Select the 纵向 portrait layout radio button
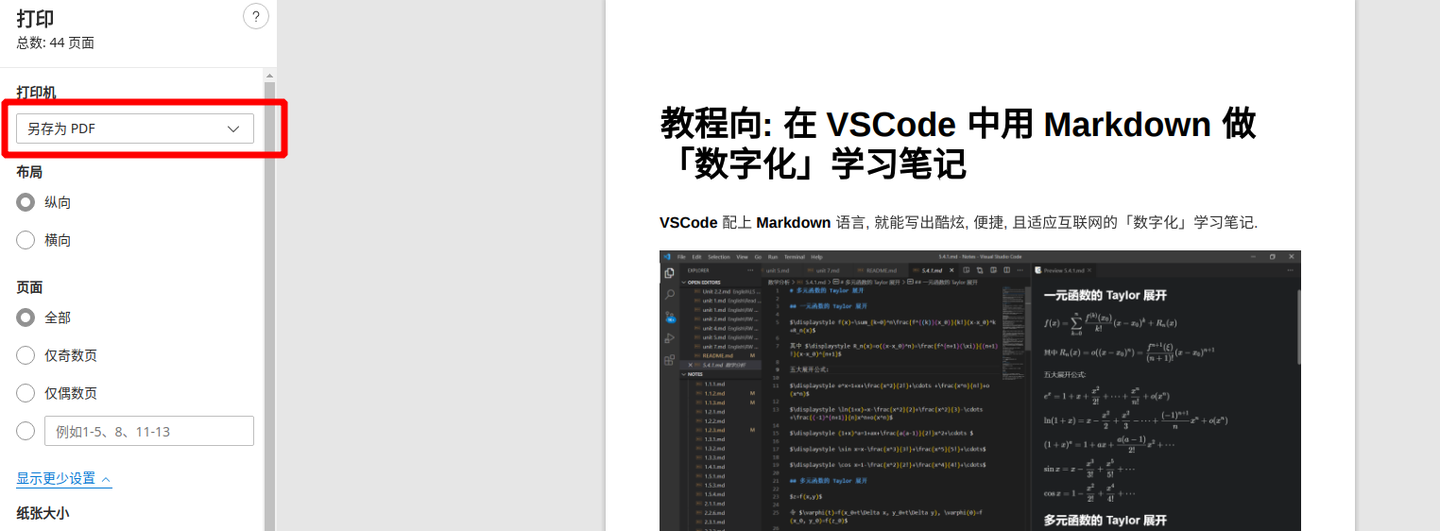 [26, 202]
